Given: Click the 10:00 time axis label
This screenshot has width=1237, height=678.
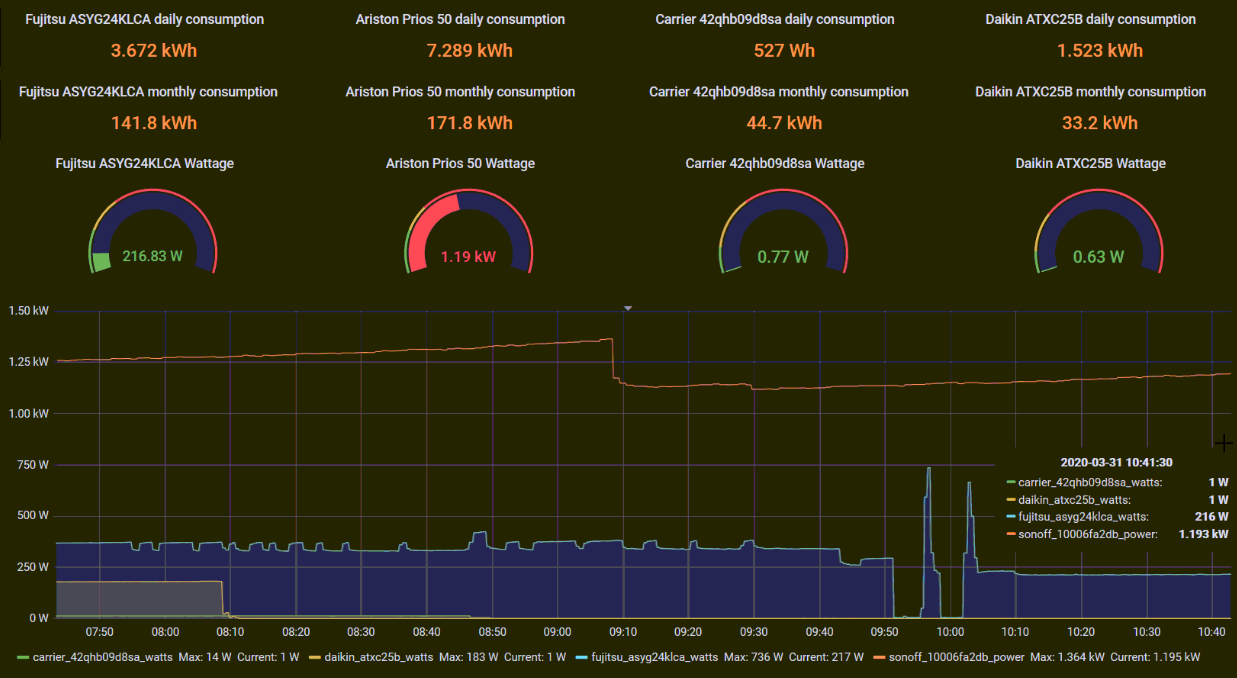Looking at the screenshot, I should (x=950, y=632).
